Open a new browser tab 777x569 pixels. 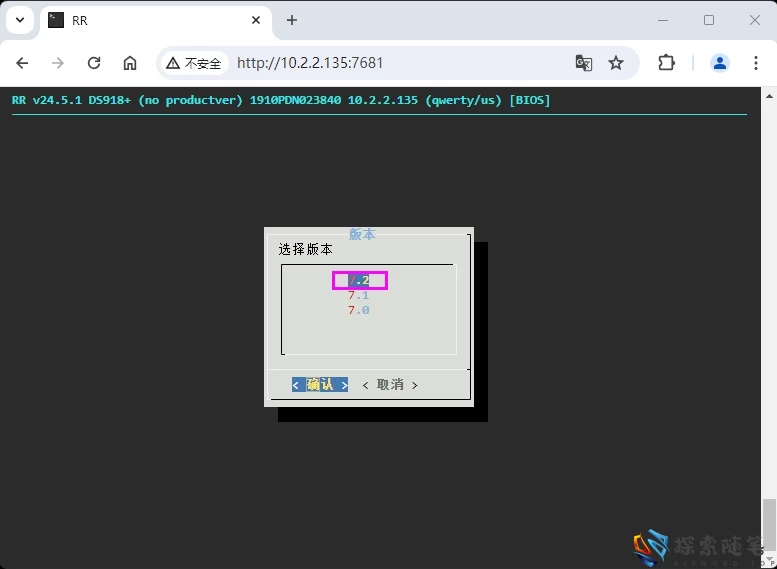(292, 20)
